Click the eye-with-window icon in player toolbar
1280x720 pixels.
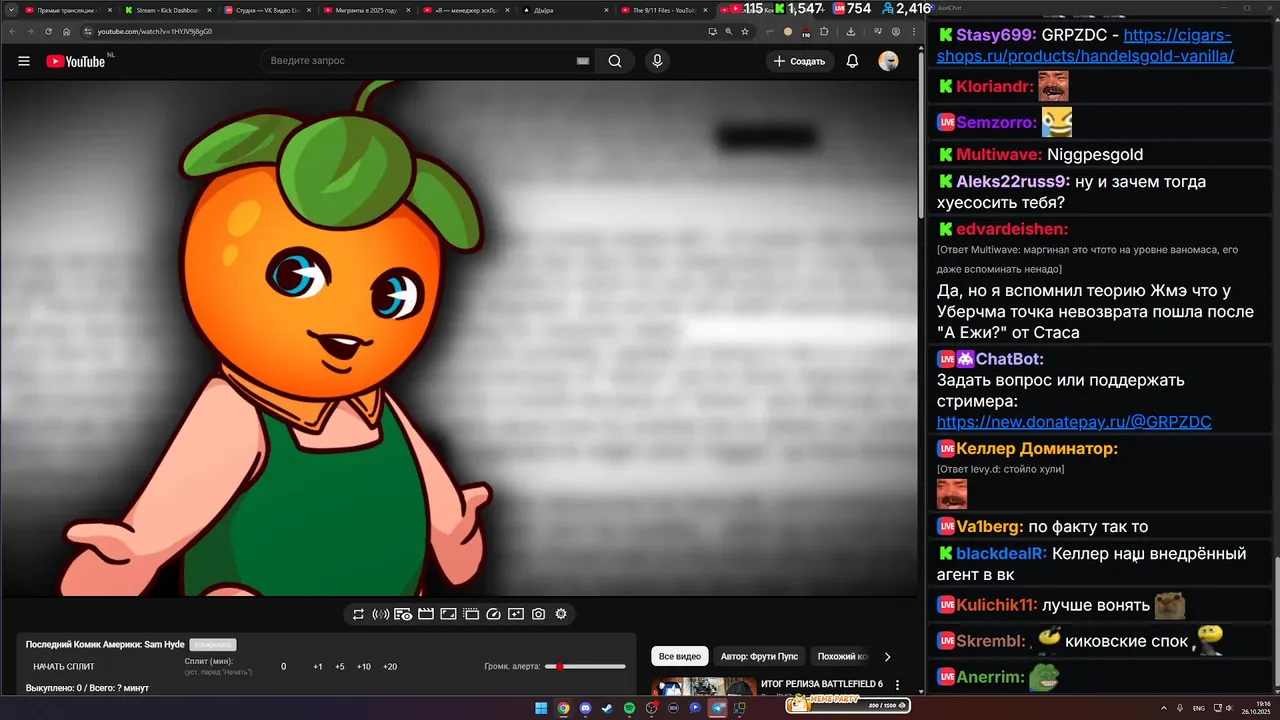tap(403, 614)
